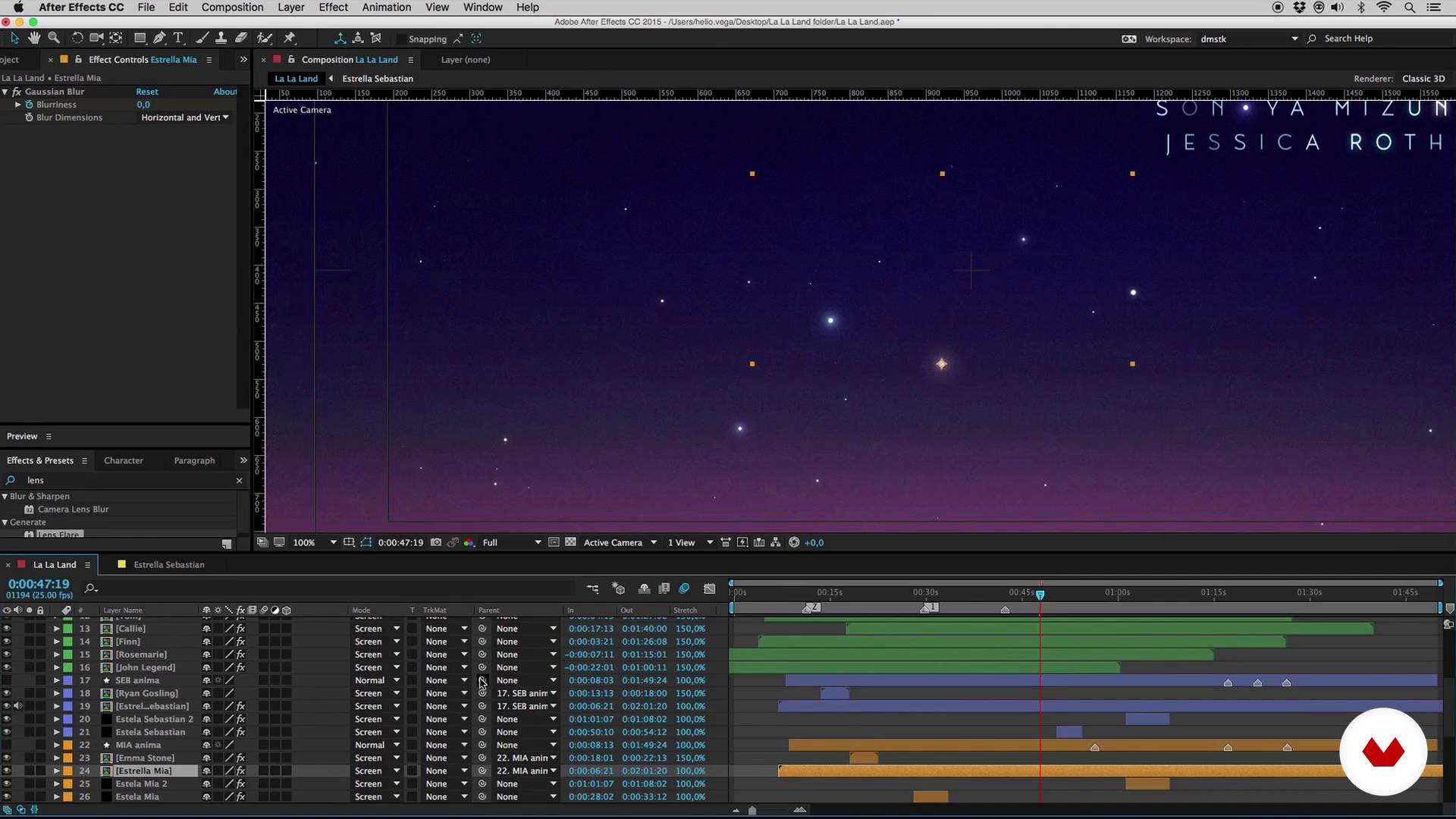Toggle effects fx switch on Estela Mia layer
This screenshot has height=819, width=1456.
tap(240, 797)
